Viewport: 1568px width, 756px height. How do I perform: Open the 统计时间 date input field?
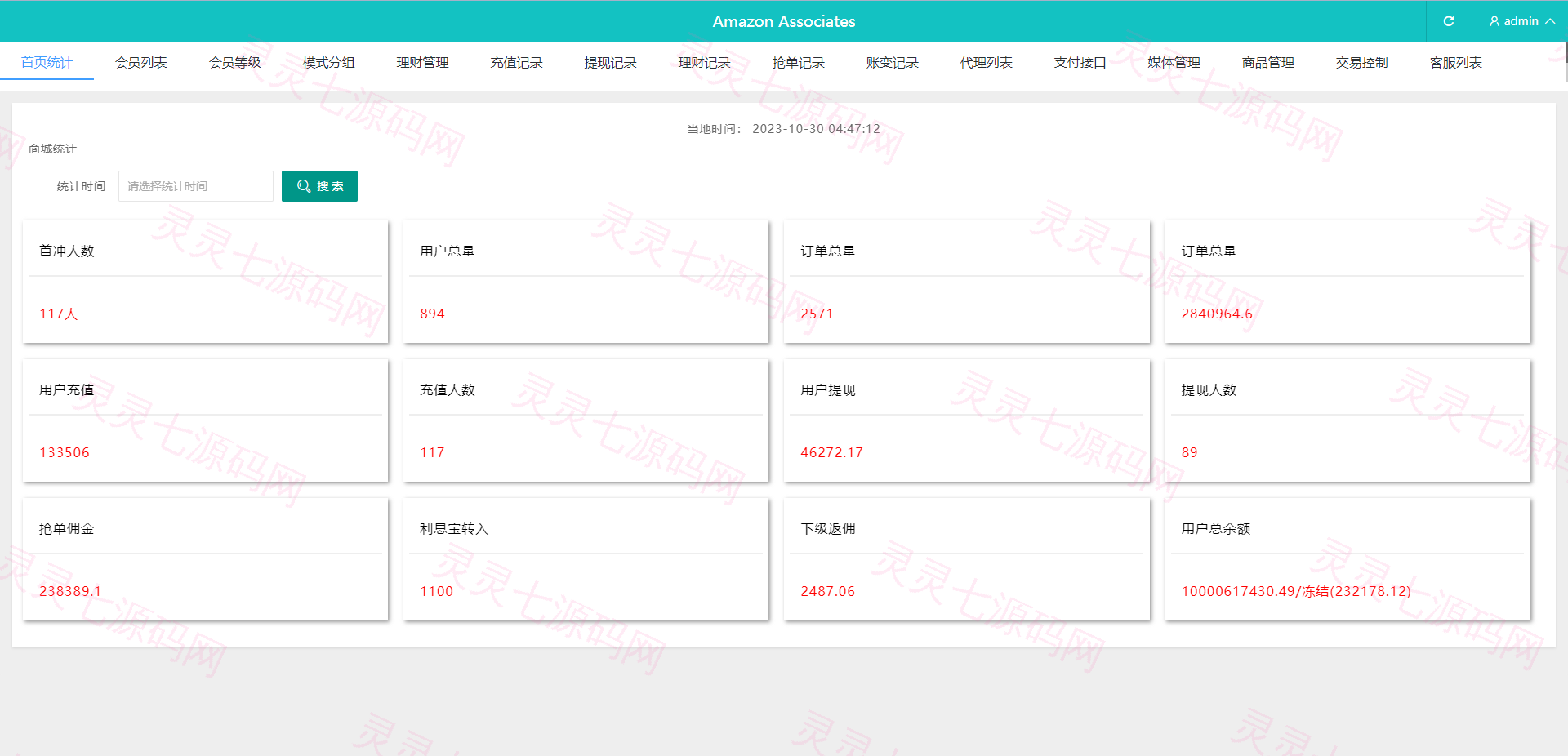pyautogui.click(x=196, y=186)
